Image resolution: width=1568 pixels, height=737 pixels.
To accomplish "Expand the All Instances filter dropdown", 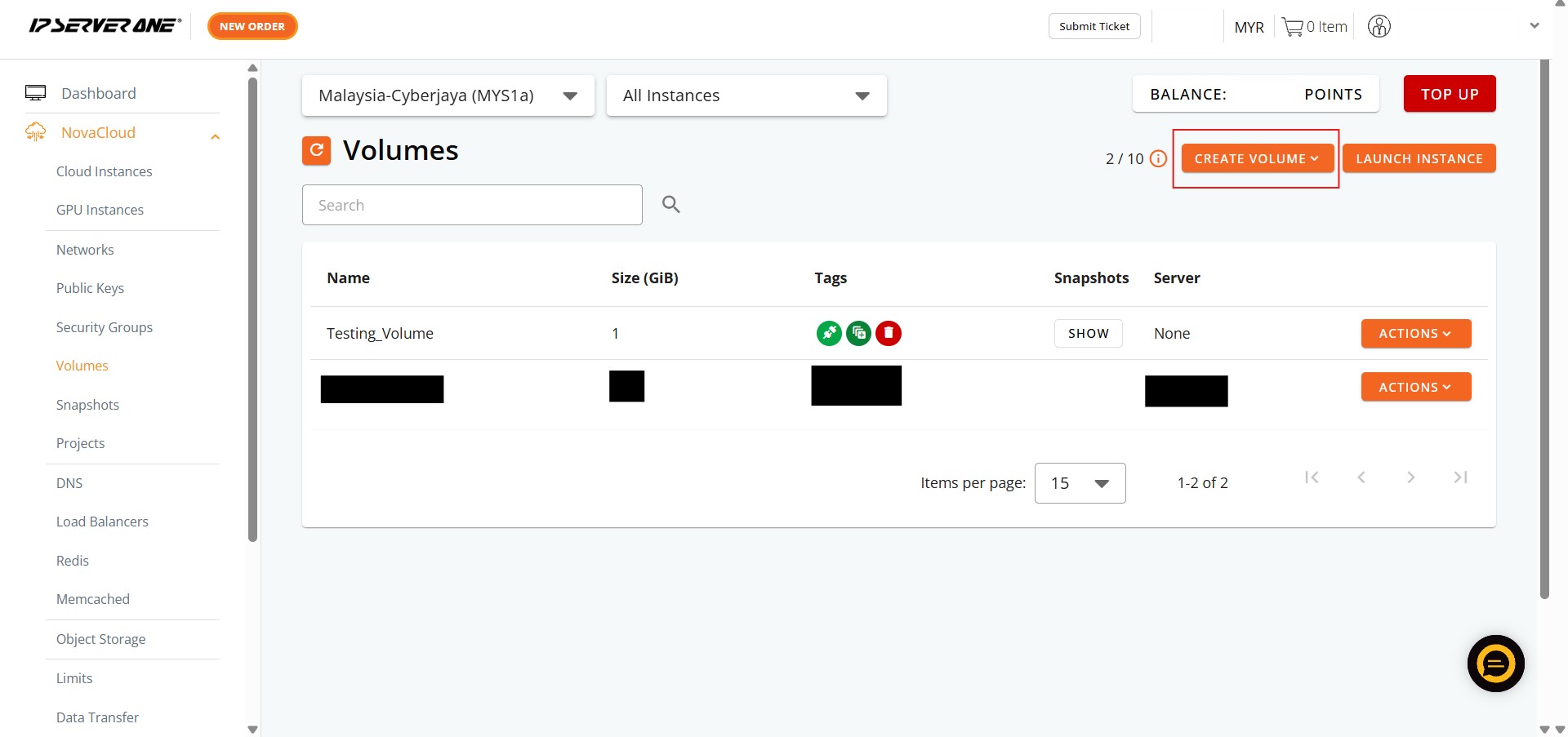I will click(746, 95).
